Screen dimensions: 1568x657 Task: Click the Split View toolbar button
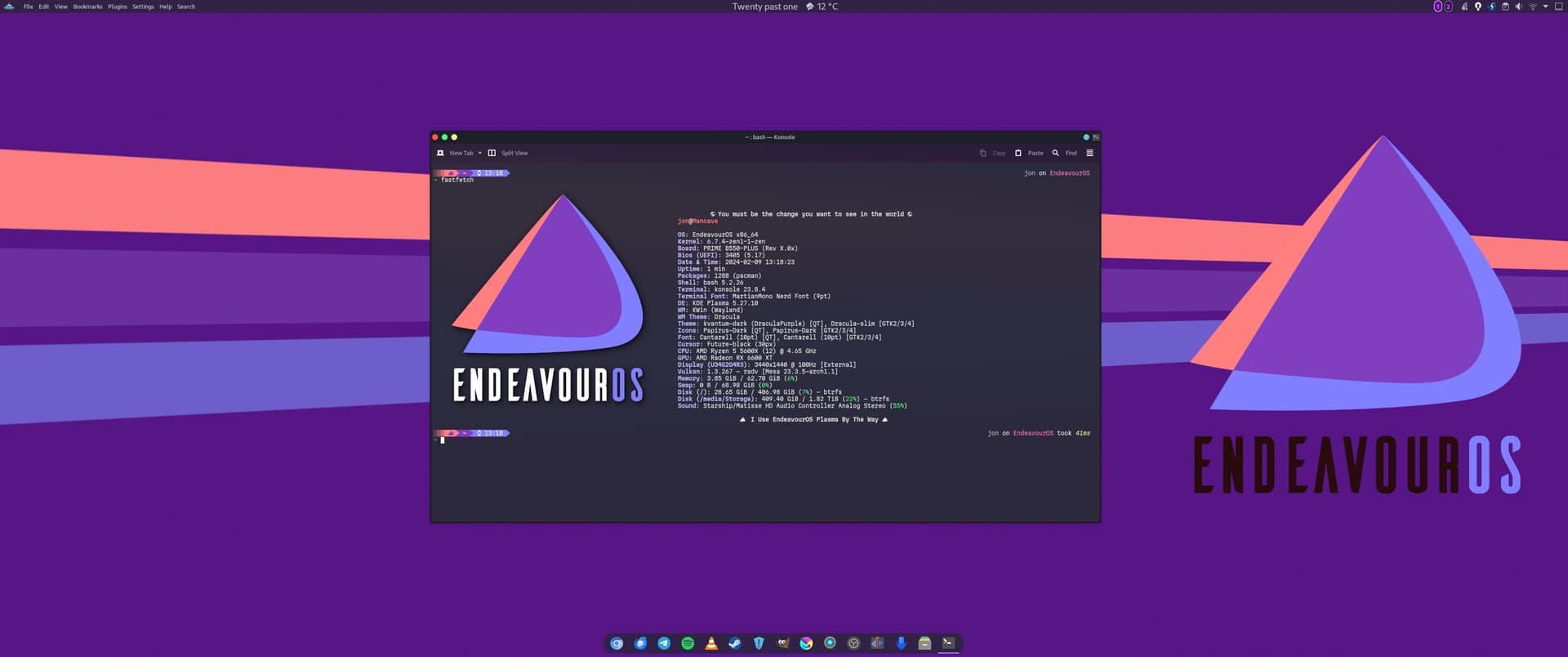(x=508, y=153)
